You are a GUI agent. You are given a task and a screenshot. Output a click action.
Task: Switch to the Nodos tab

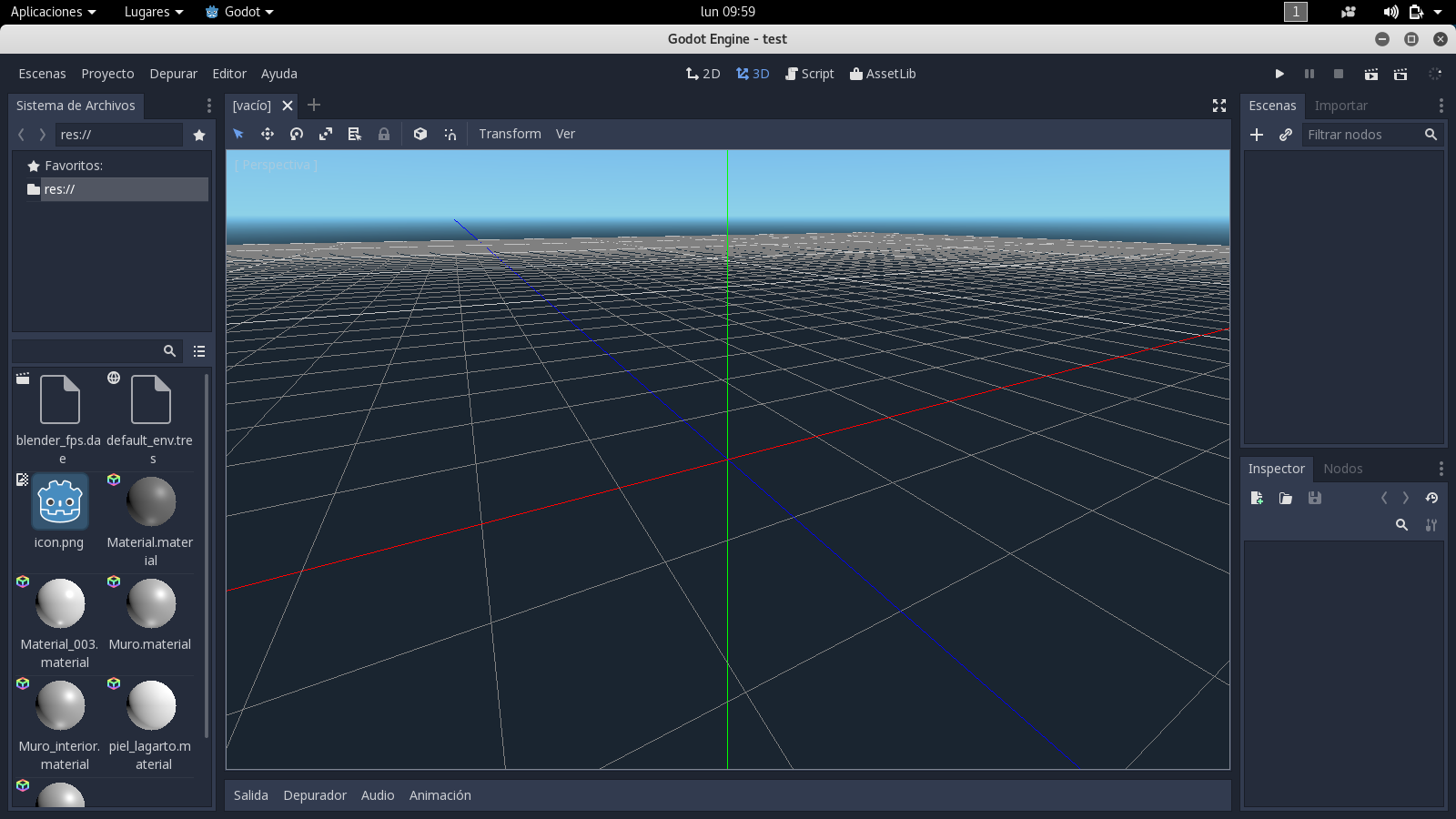click(1343, 469)
